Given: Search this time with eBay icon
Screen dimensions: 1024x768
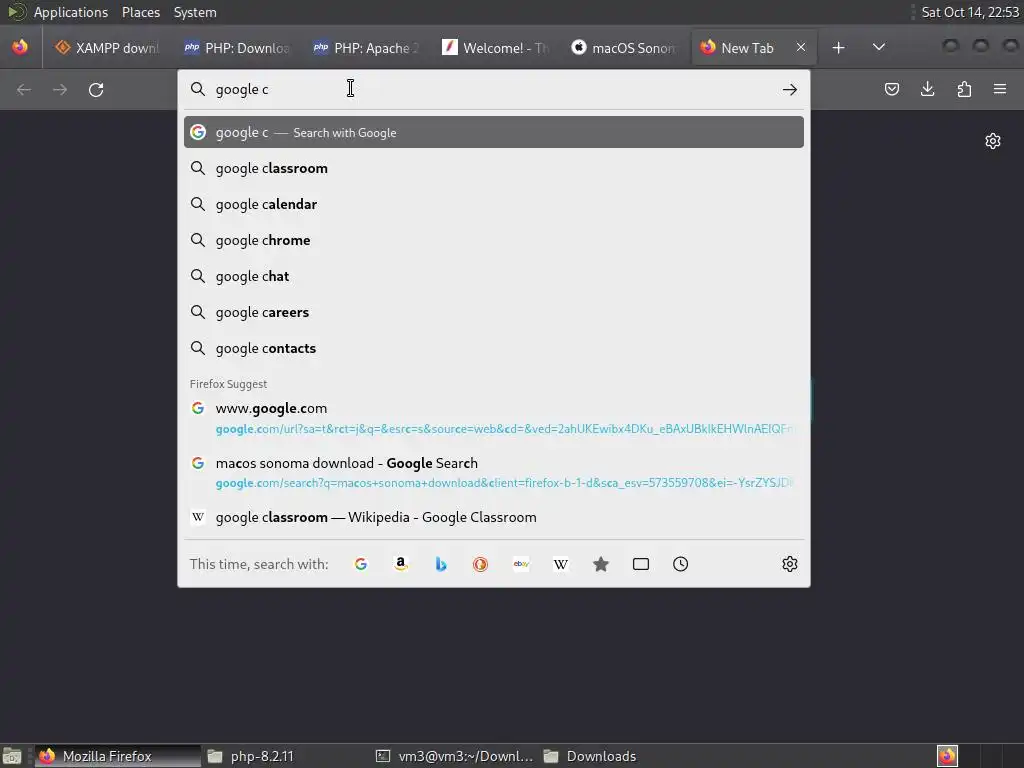Looking at the screenshot, I should pyautogui.click(x=521, y=564).
